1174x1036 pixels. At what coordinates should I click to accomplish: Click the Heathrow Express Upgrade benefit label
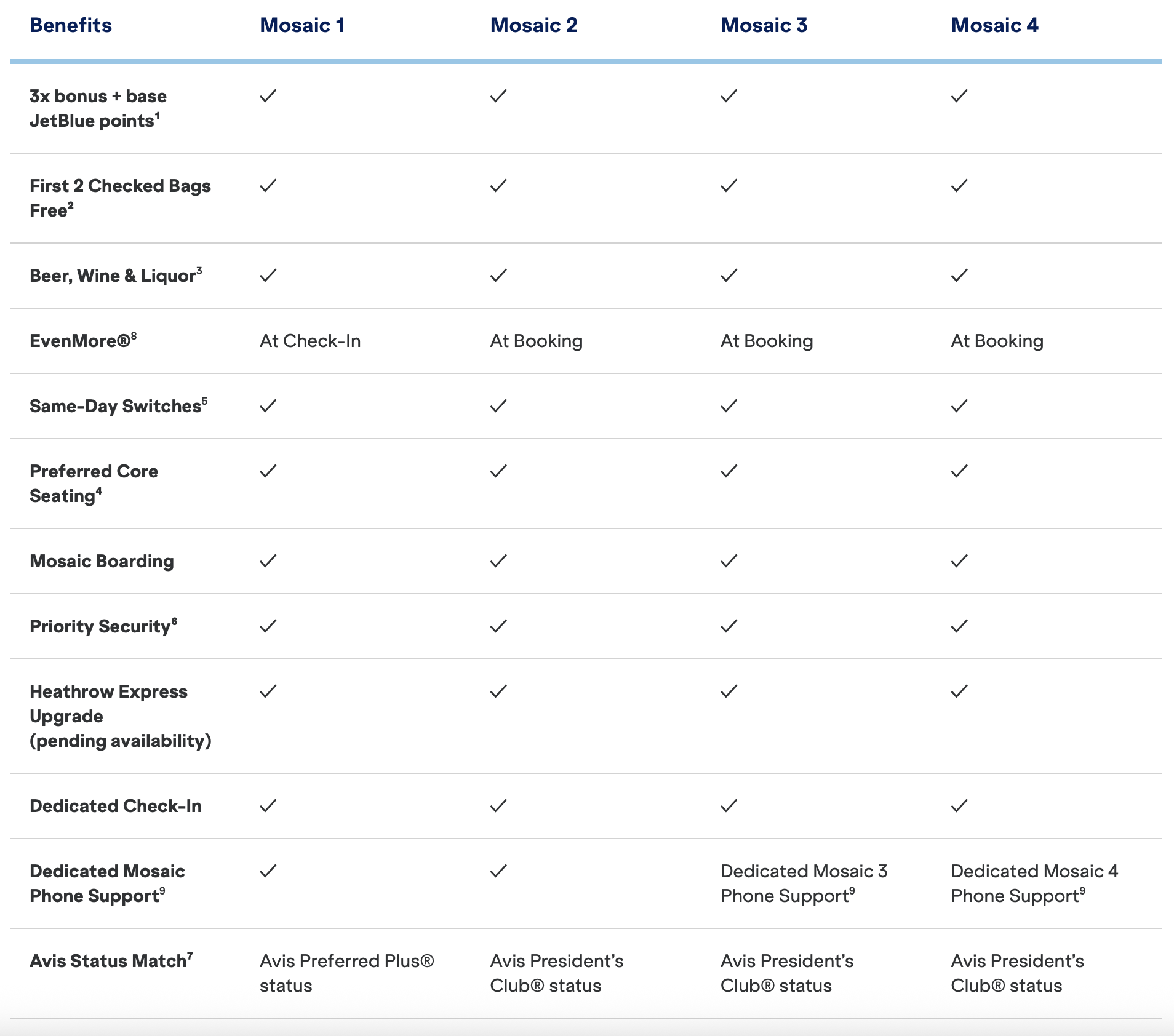click(120, 716)
